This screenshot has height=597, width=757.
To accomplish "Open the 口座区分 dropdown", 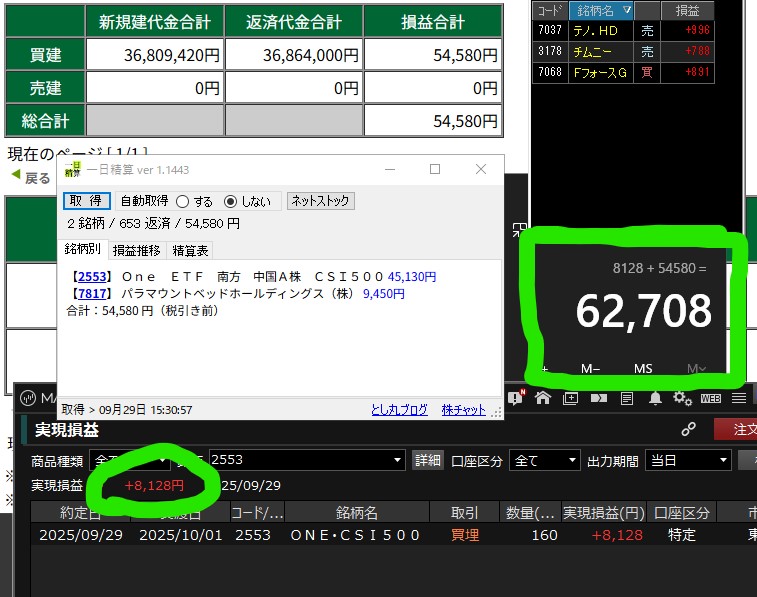I will [544, 460].
